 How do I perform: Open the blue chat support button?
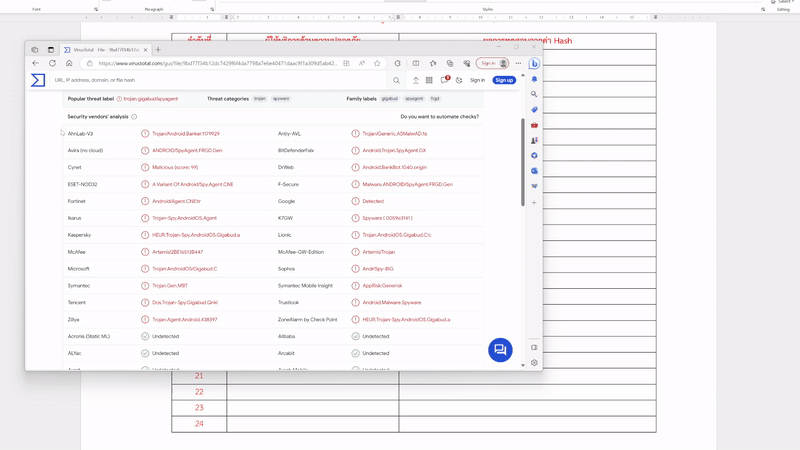(x=500, y=350)
